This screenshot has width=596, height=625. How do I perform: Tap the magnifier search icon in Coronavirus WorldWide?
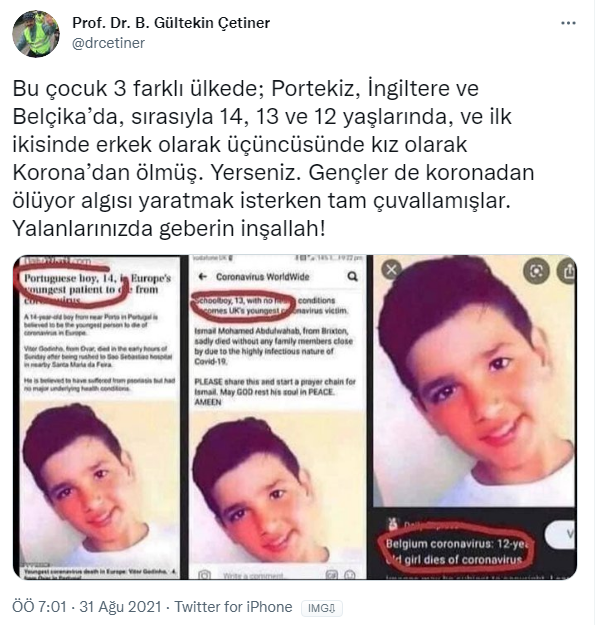(352, 276)
